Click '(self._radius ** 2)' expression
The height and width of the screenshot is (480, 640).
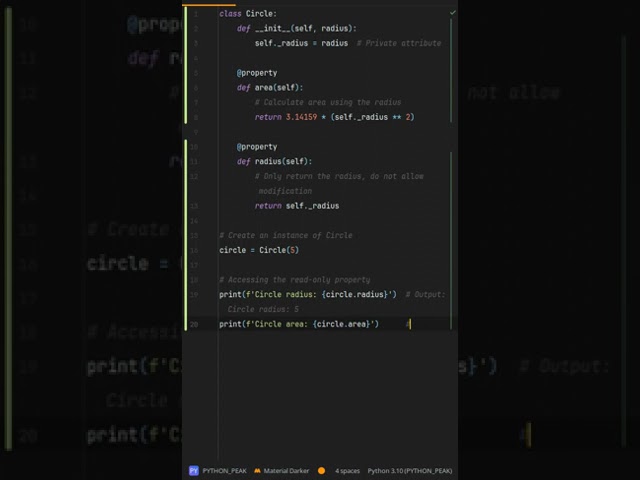[372, 117]
